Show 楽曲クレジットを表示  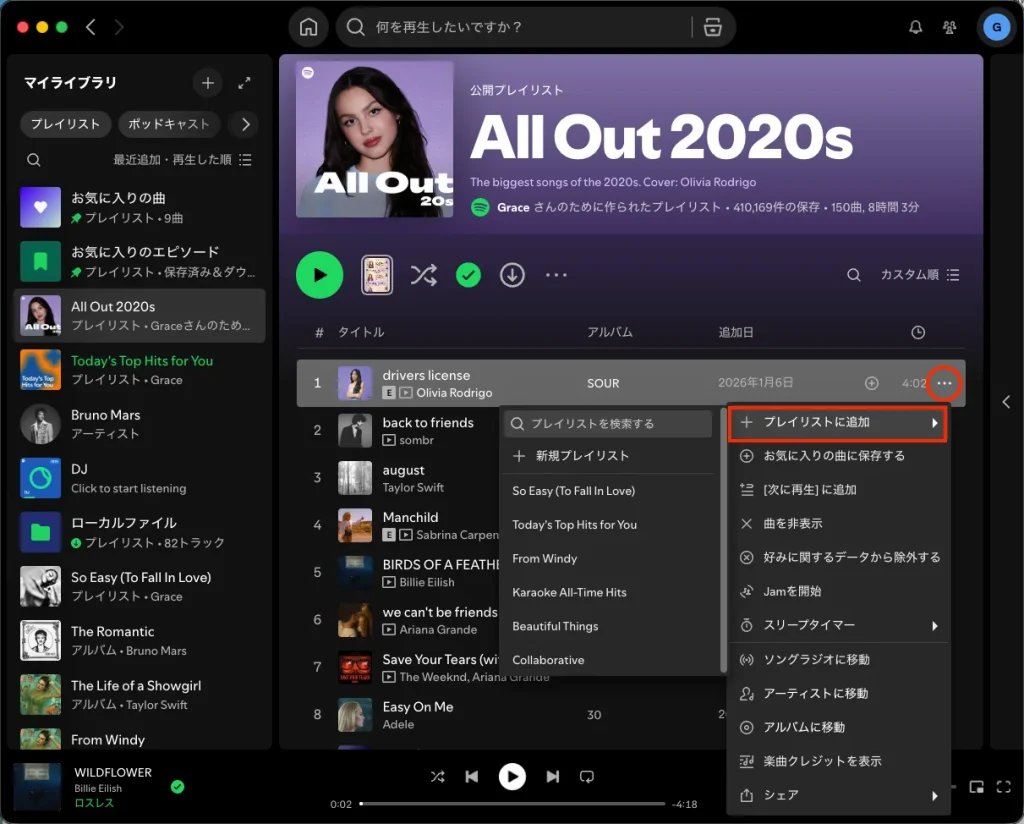pyautogui.click(x=838, y=761)
